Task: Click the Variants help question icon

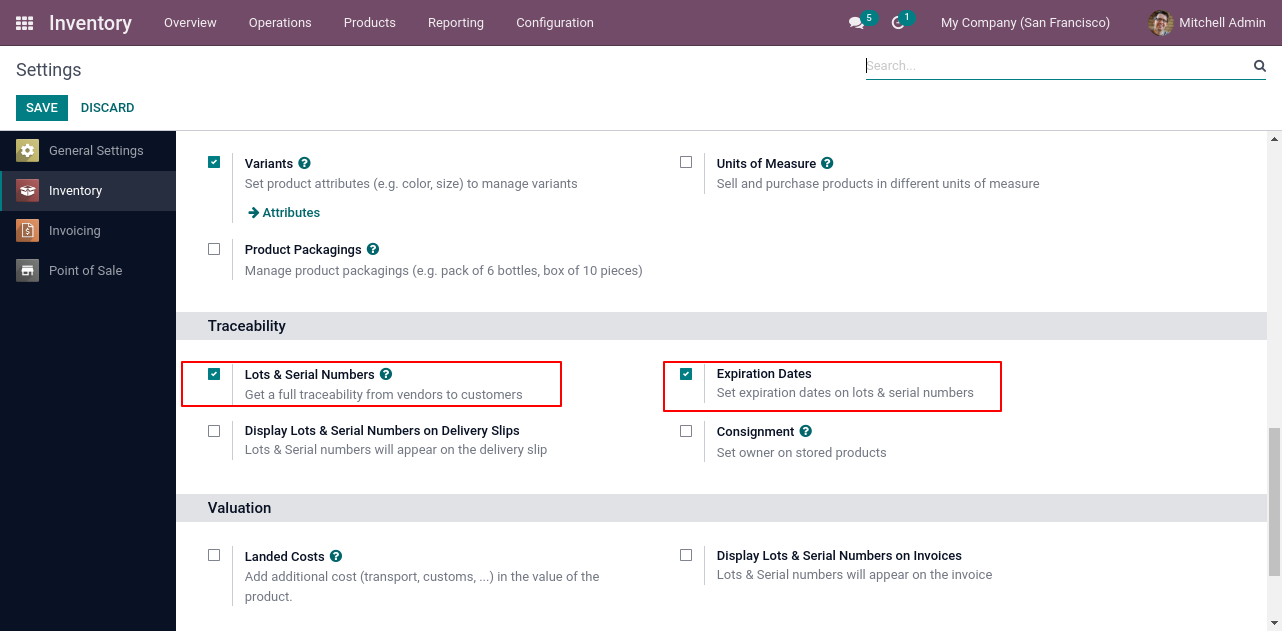Action: click(x=305, y=163)
